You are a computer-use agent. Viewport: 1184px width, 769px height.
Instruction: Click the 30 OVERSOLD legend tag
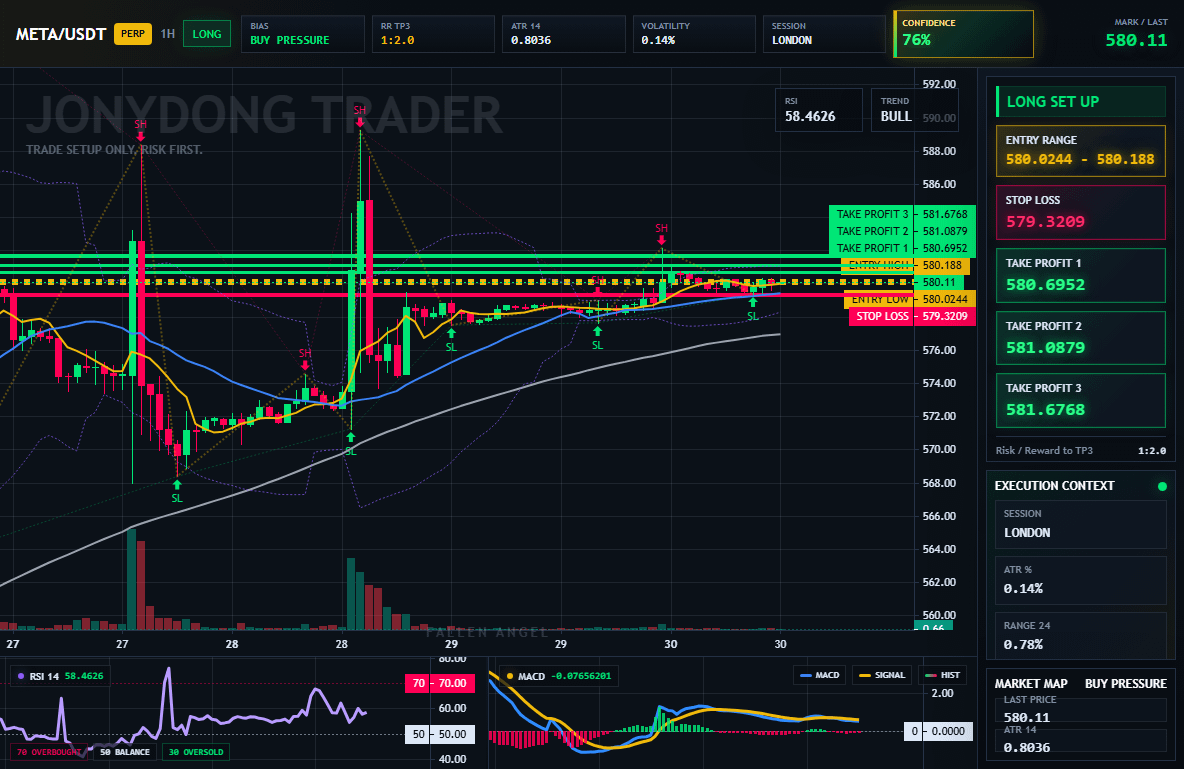(x=196, y=752)
